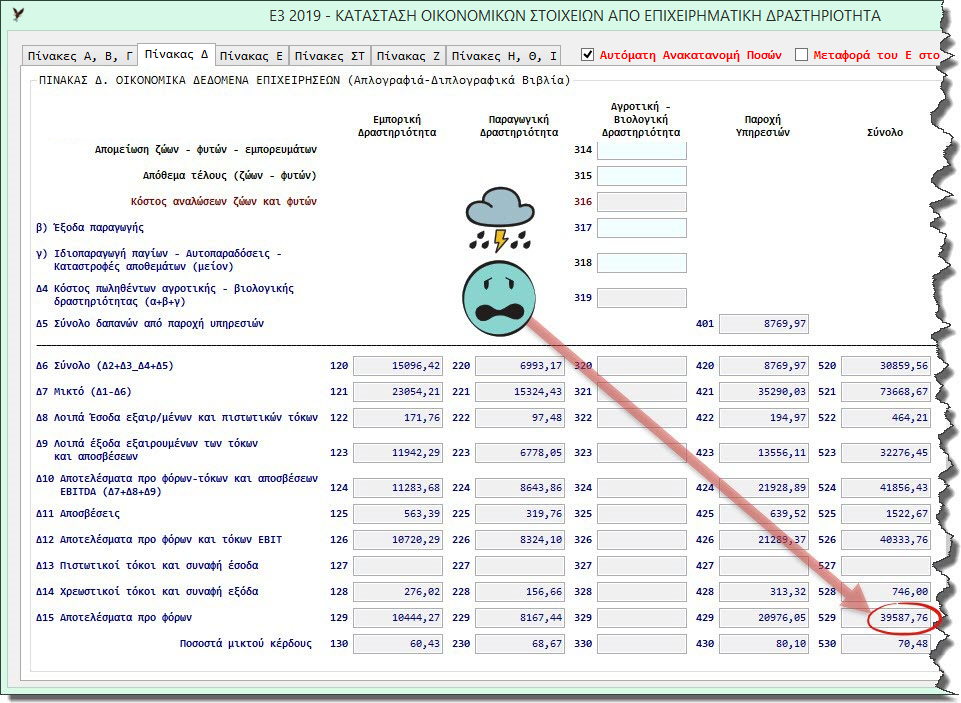Select empty field 227 in Δ13 row
The height and width of the screenshot is (703, 961).
tap(520, 566)
